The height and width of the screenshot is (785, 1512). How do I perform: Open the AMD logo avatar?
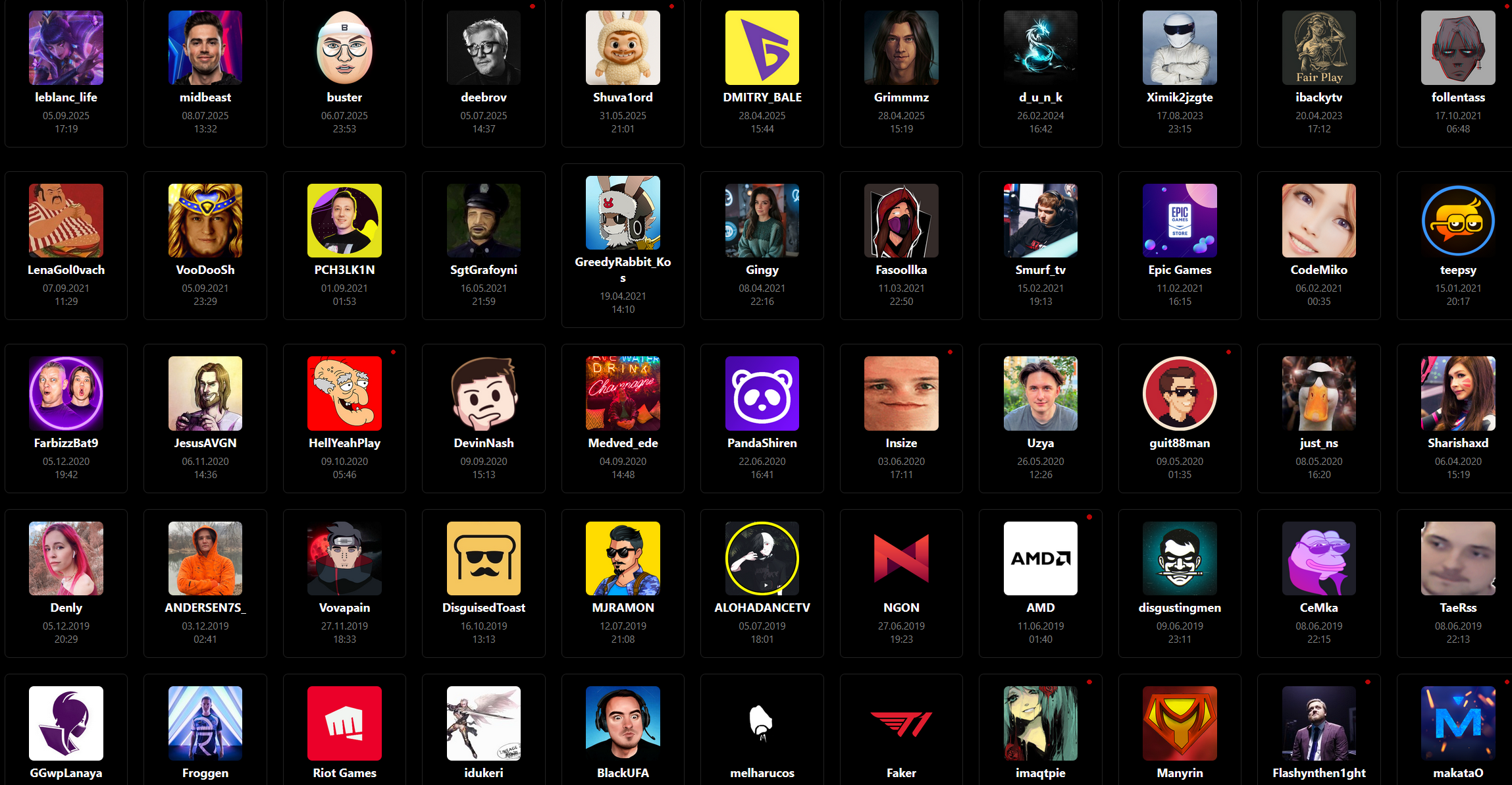click(x=1040, y=558)
